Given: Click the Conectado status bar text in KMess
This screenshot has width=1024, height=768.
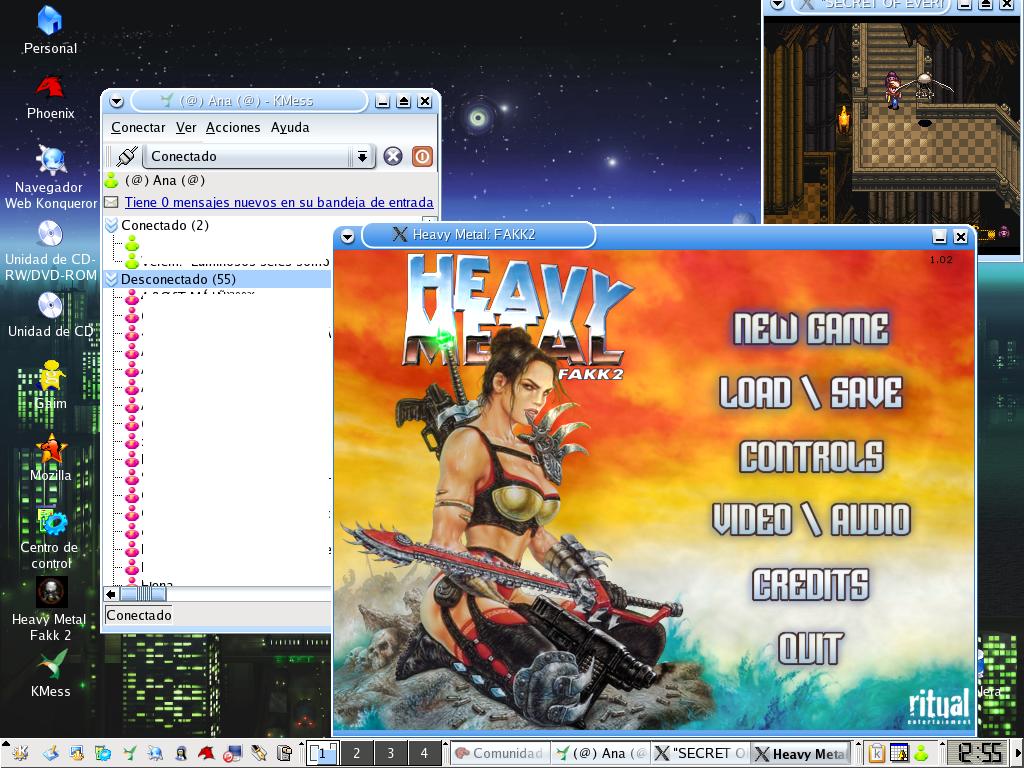Looking at the screenshot, I should (x=138, y=615).
